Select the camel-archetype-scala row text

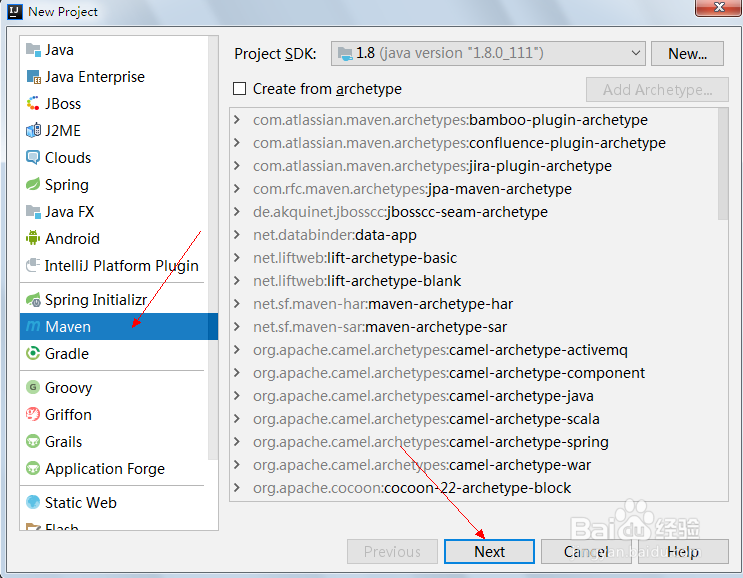426,419
